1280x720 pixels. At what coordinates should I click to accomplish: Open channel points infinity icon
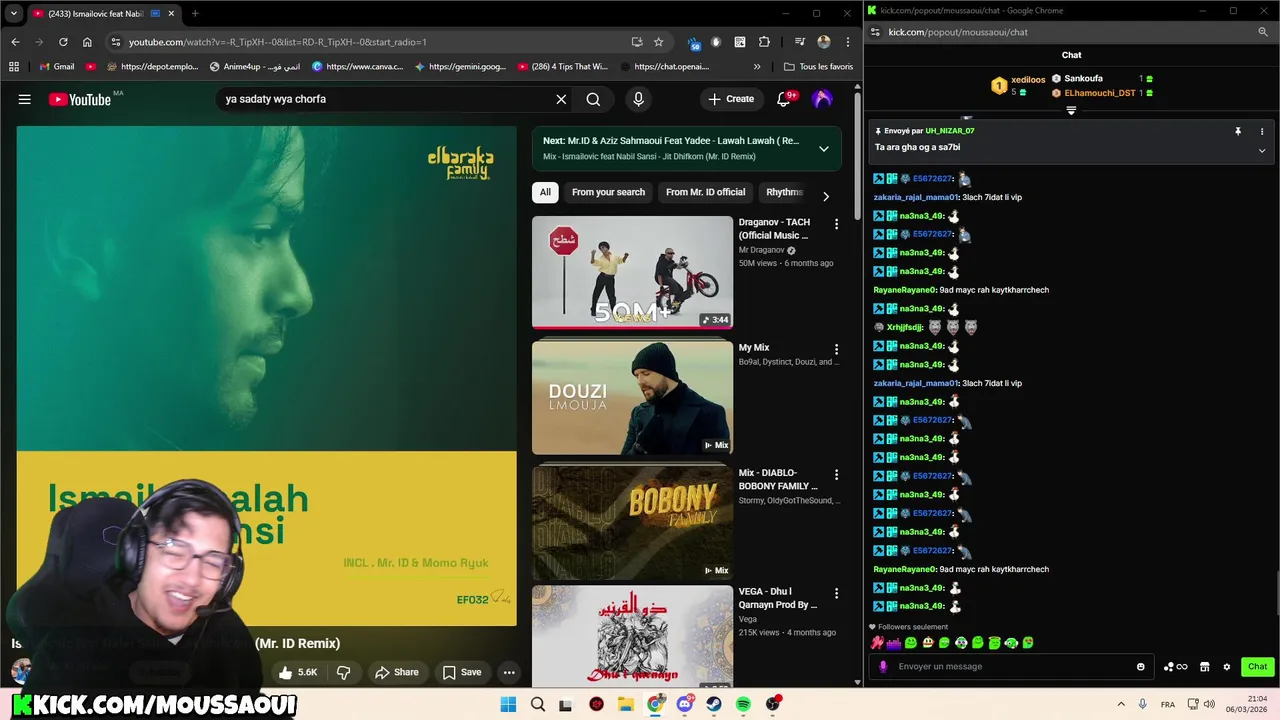tap(1175, 667)
